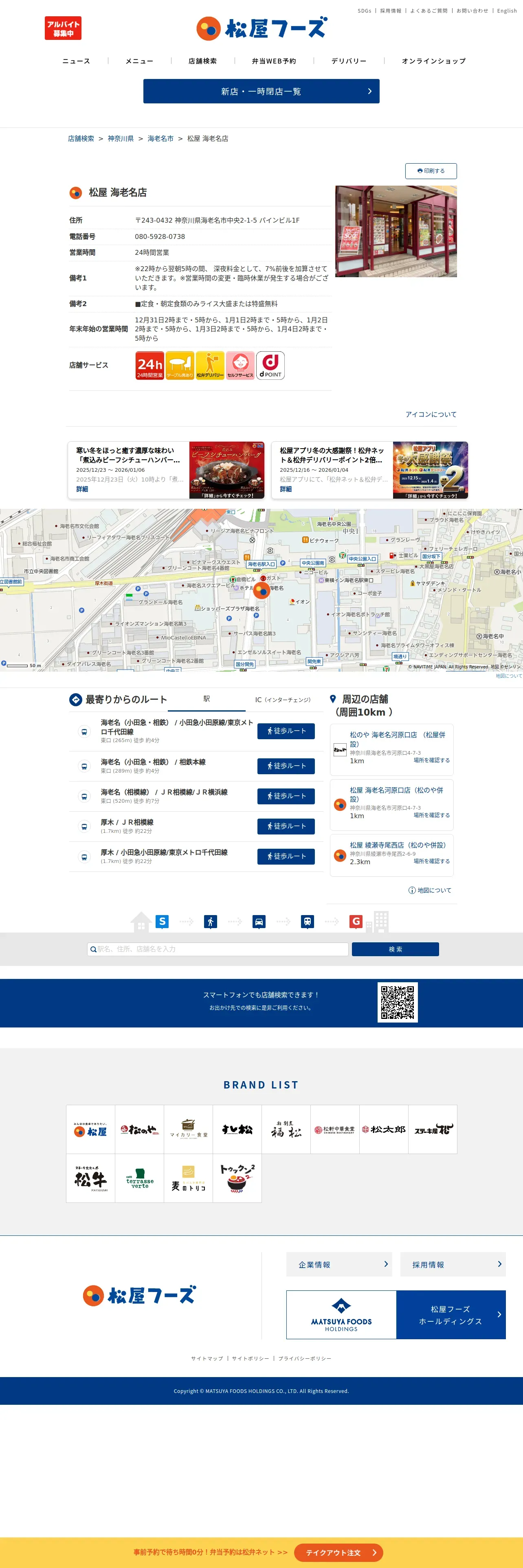Open the 松のや brand logo
This screenshot has width=523, height=1568.
click(x=139, y=1130)
